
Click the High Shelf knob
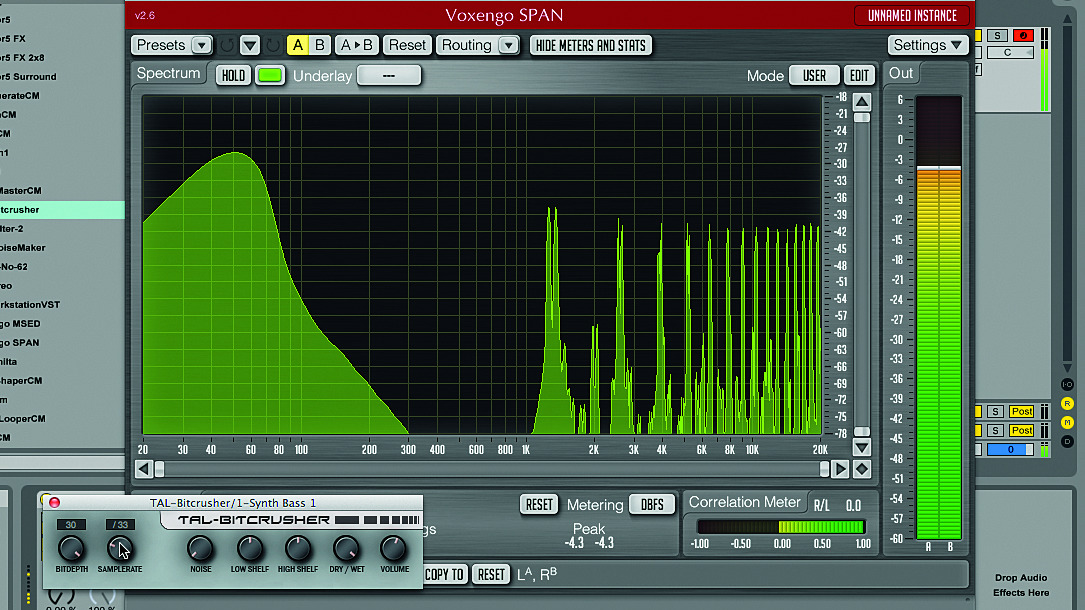[x=298, y=549]
